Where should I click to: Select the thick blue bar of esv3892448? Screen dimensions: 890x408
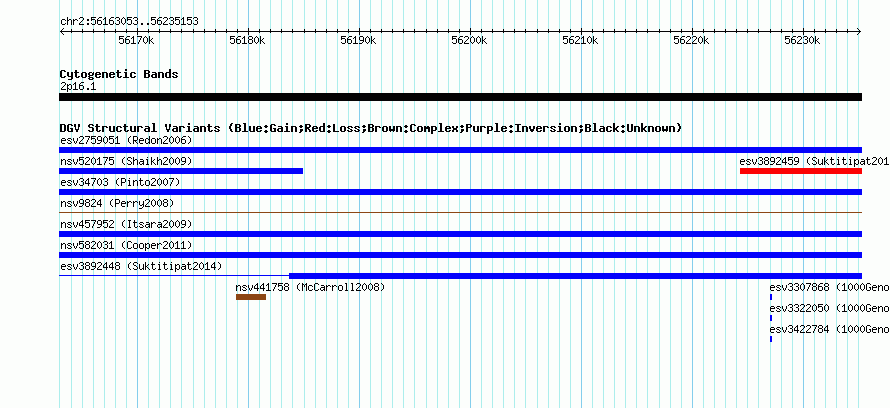tap(576, 276)
